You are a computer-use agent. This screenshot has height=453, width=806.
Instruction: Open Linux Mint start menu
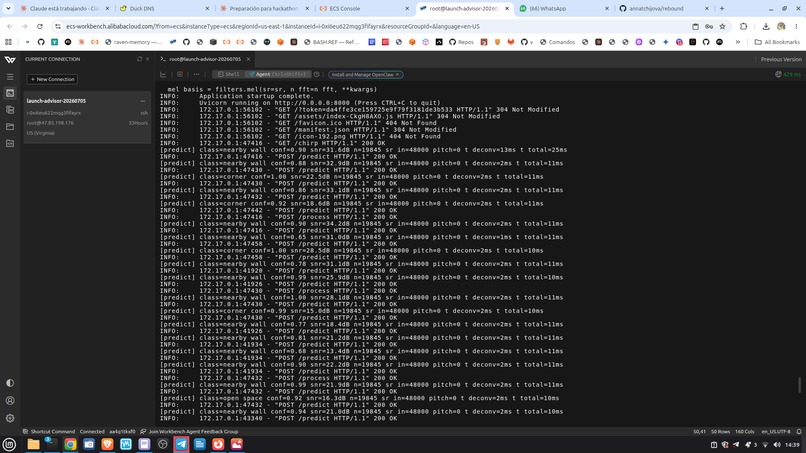[9, 444]
